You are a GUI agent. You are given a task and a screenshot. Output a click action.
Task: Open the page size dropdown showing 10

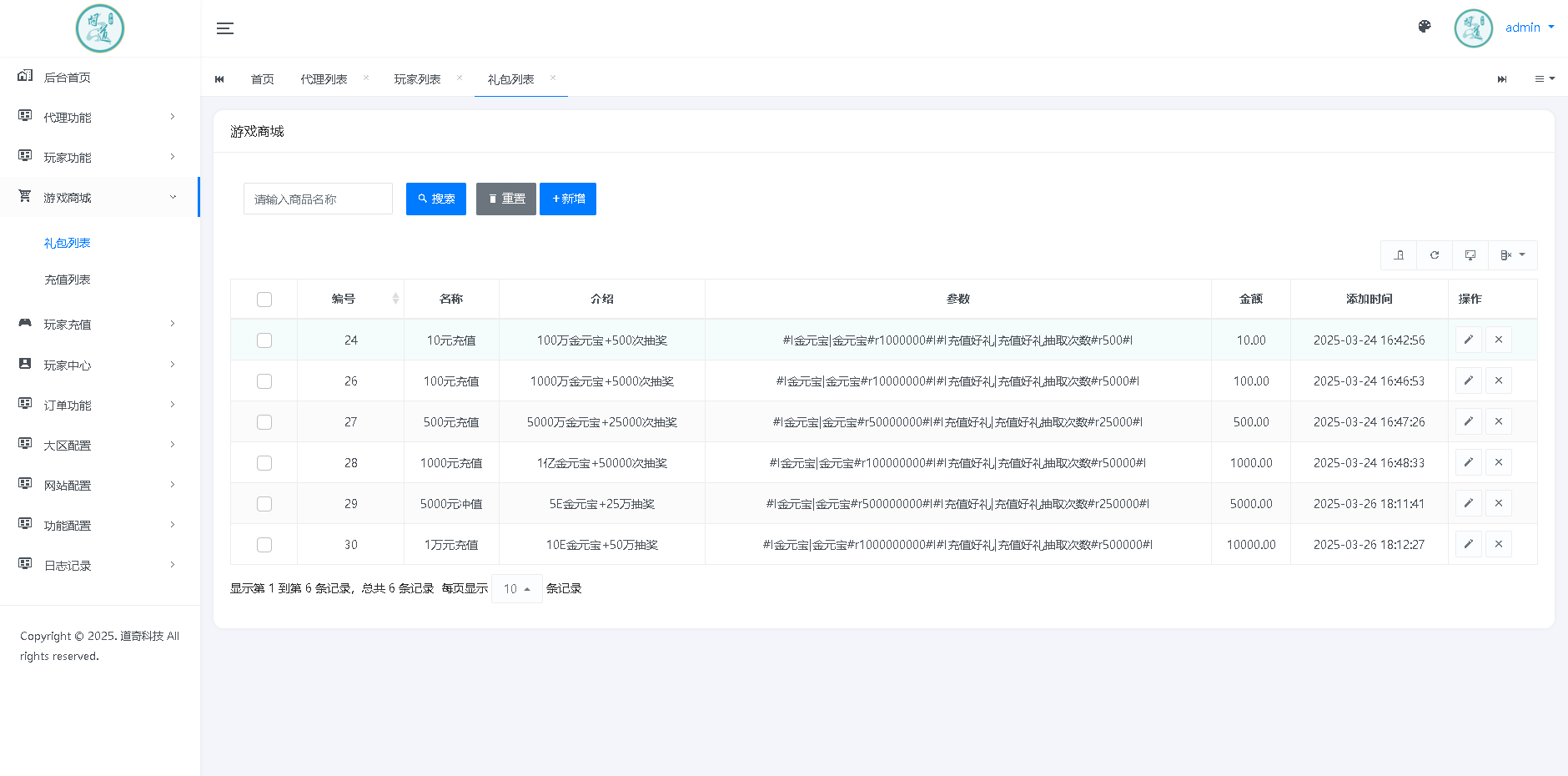tap(517, 589)
